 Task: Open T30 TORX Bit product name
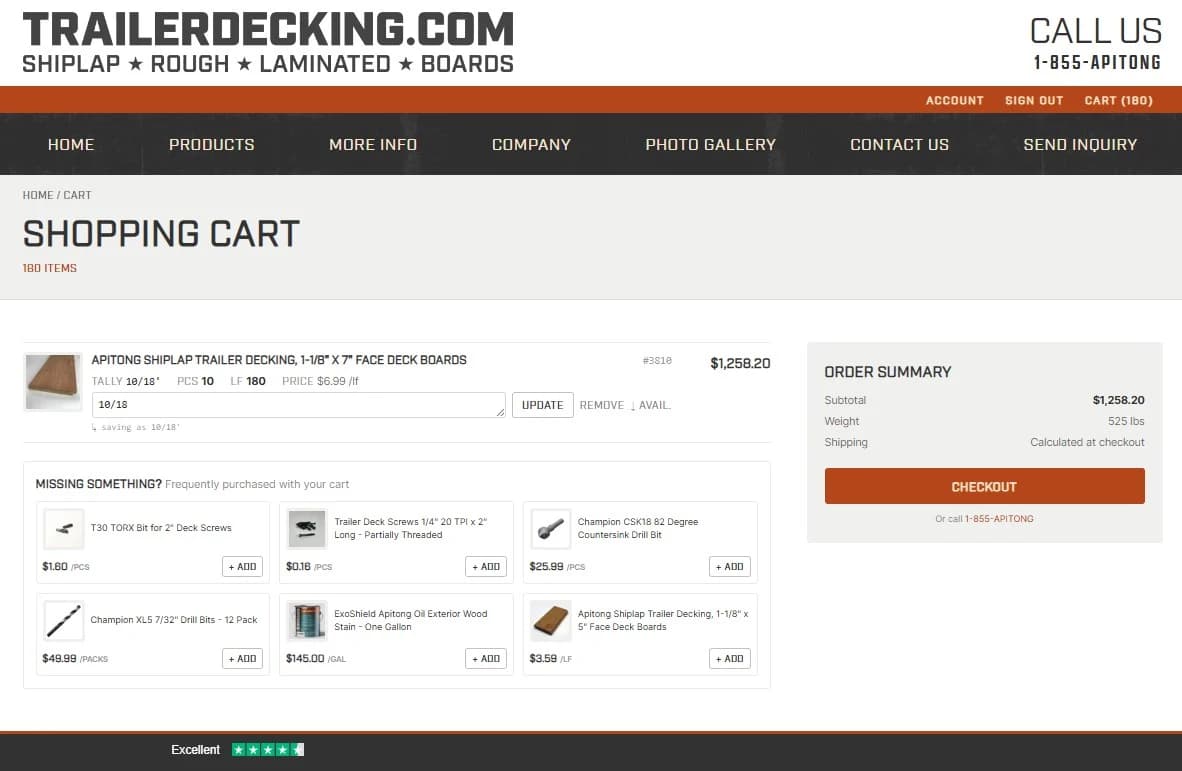tap(161, 528)
